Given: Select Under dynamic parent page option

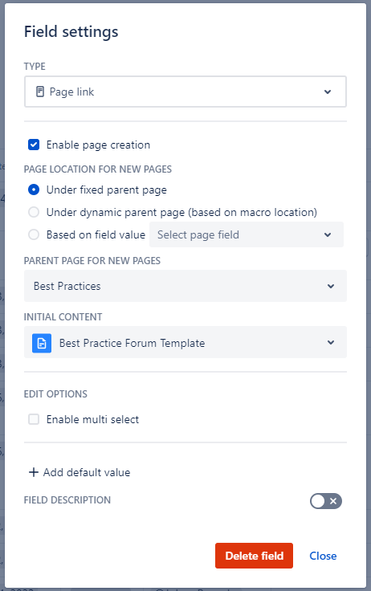Looking at the screenshot, I should [x=34, y=212].
